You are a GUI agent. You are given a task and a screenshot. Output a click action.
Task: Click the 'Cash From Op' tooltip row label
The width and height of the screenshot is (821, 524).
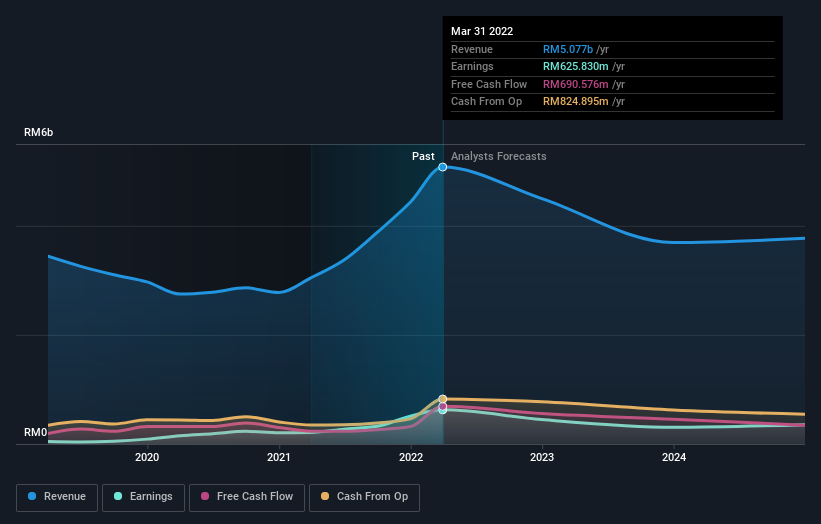(486, 102)
